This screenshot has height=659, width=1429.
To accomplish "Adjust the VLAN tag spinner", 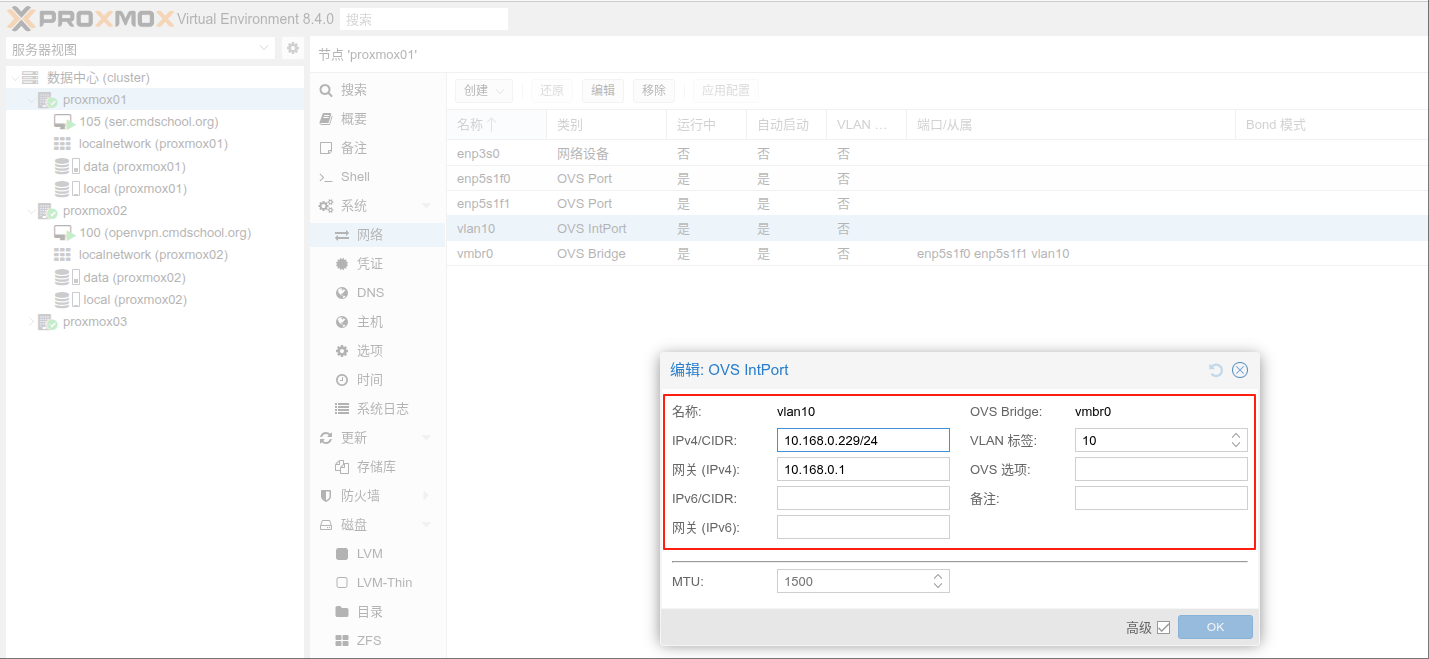I will [x=1236, y=440].
